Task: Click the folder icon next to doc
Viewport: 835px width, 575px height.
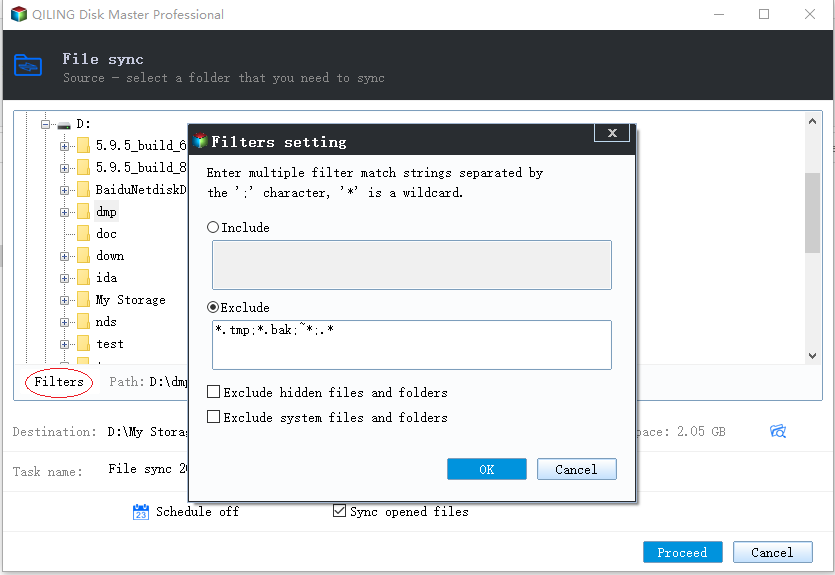Action: click(x=83, y=234)
